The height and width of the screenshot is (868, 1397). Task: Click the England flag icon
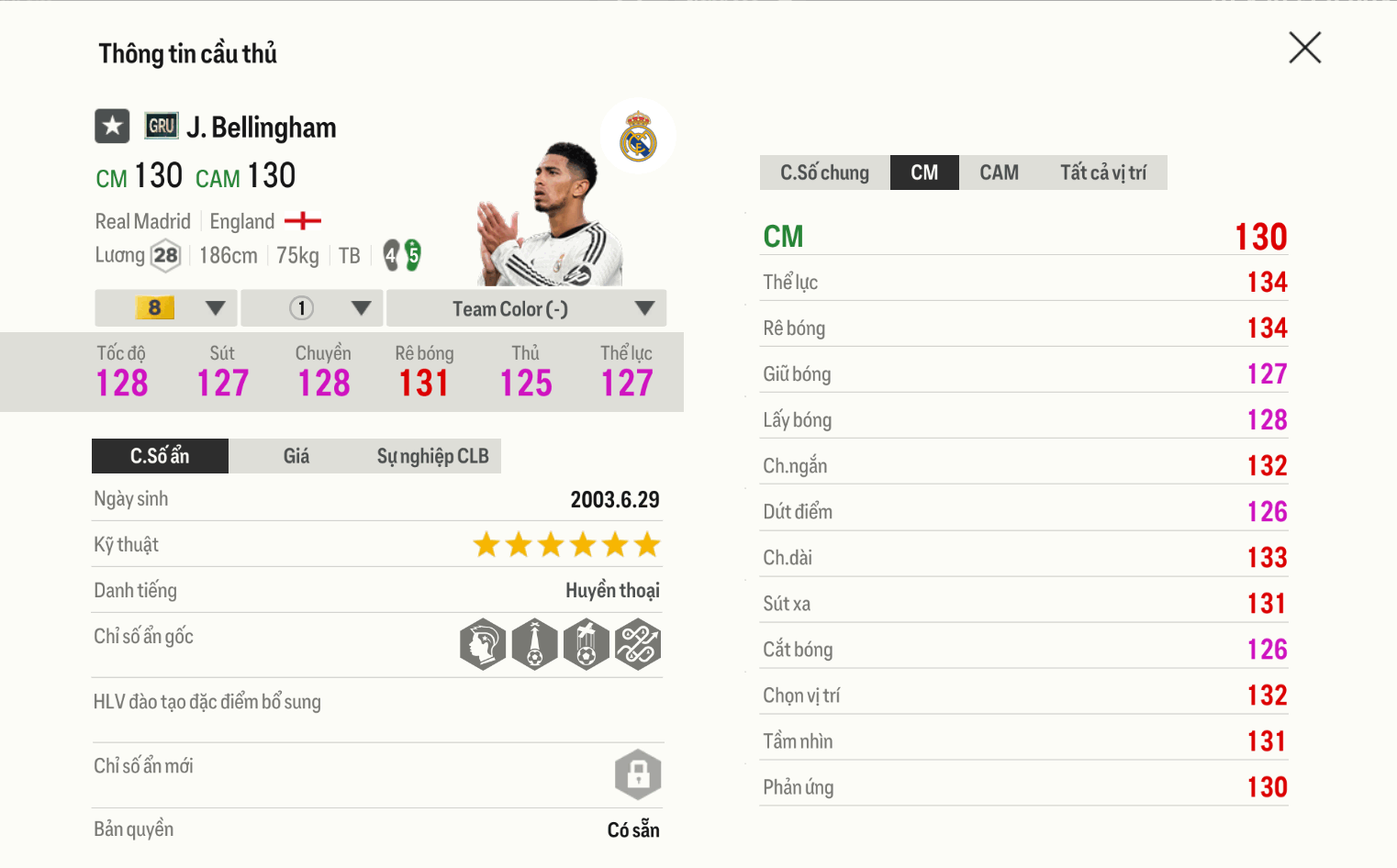303,221
